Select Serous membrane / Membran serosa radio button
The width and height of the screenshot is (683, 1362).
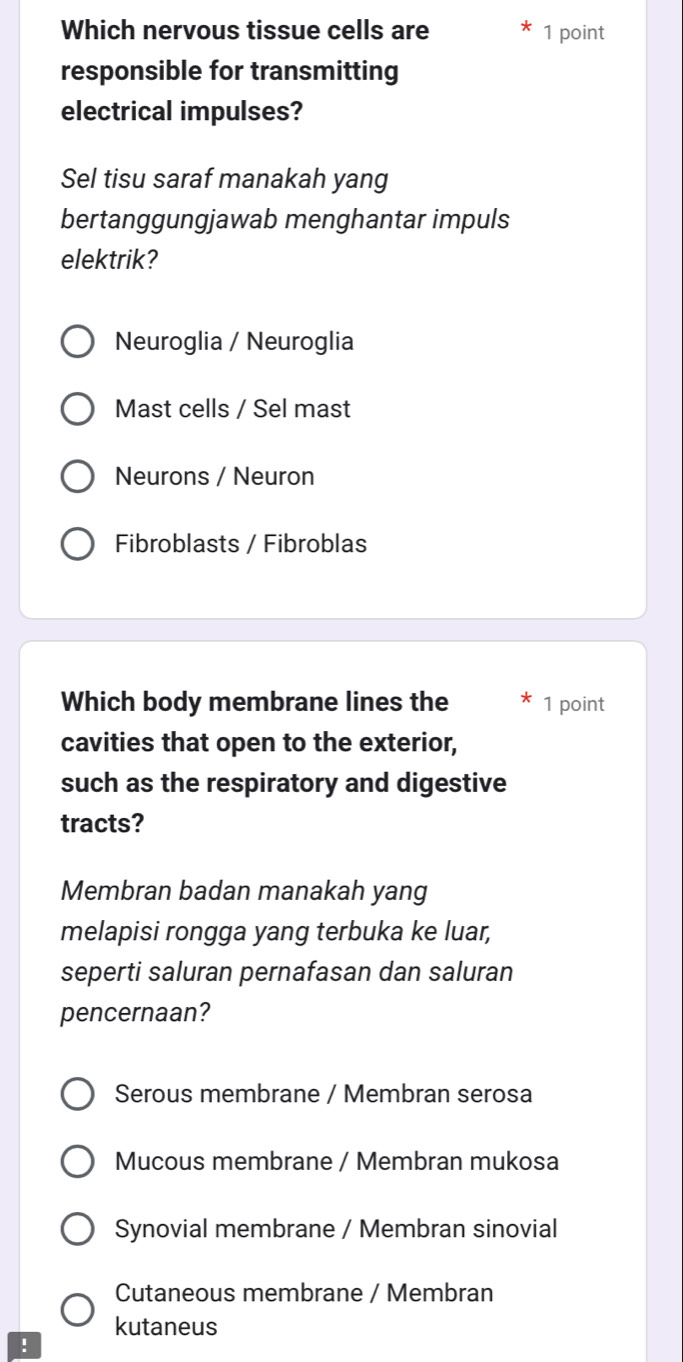[x=78, y=1094]
